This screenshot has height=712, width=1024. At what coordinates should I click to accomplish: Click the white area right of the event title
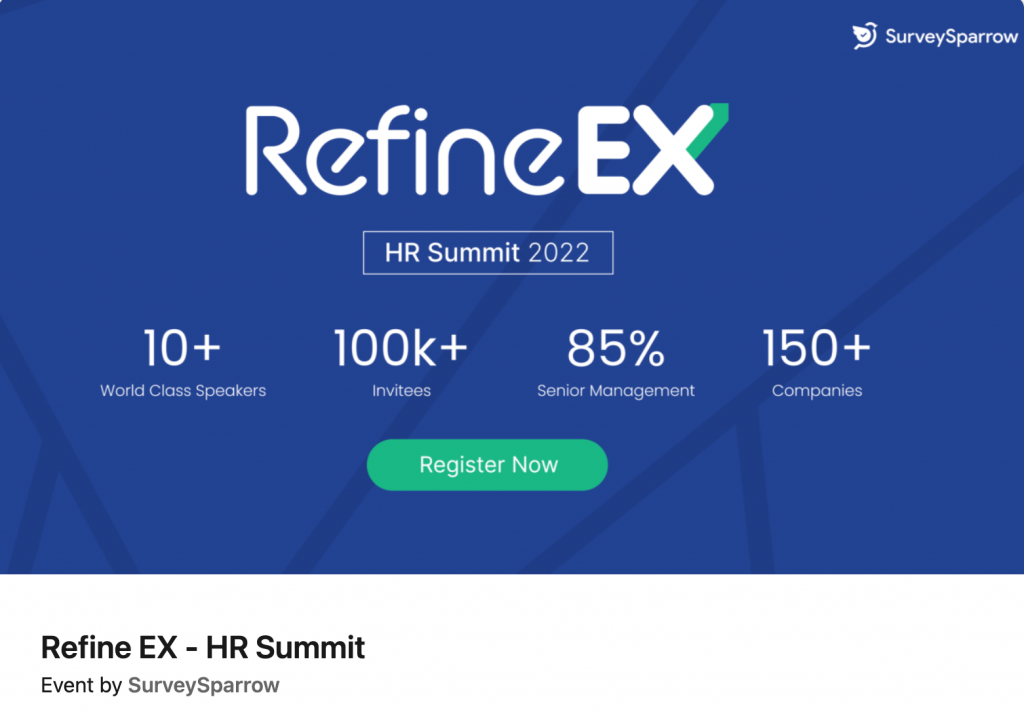pos(700,648)
